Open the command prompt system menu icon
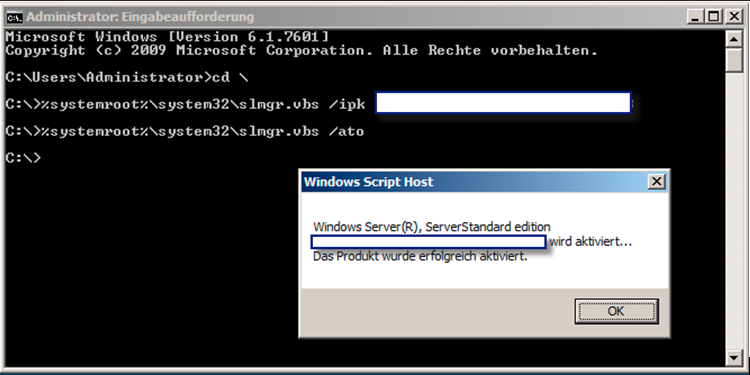 [14, 17]
